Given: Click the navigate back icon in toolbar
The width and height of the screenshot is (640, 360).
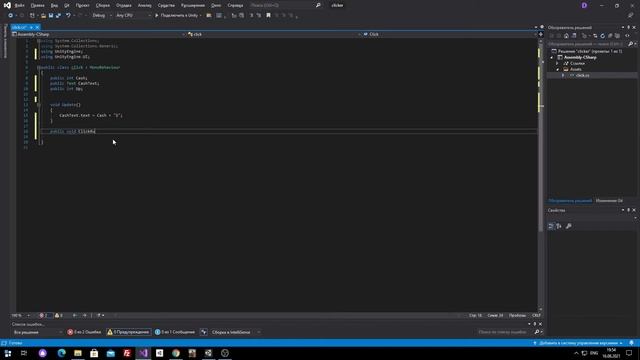Looking at the screenshot, I should tap(11, 16).
